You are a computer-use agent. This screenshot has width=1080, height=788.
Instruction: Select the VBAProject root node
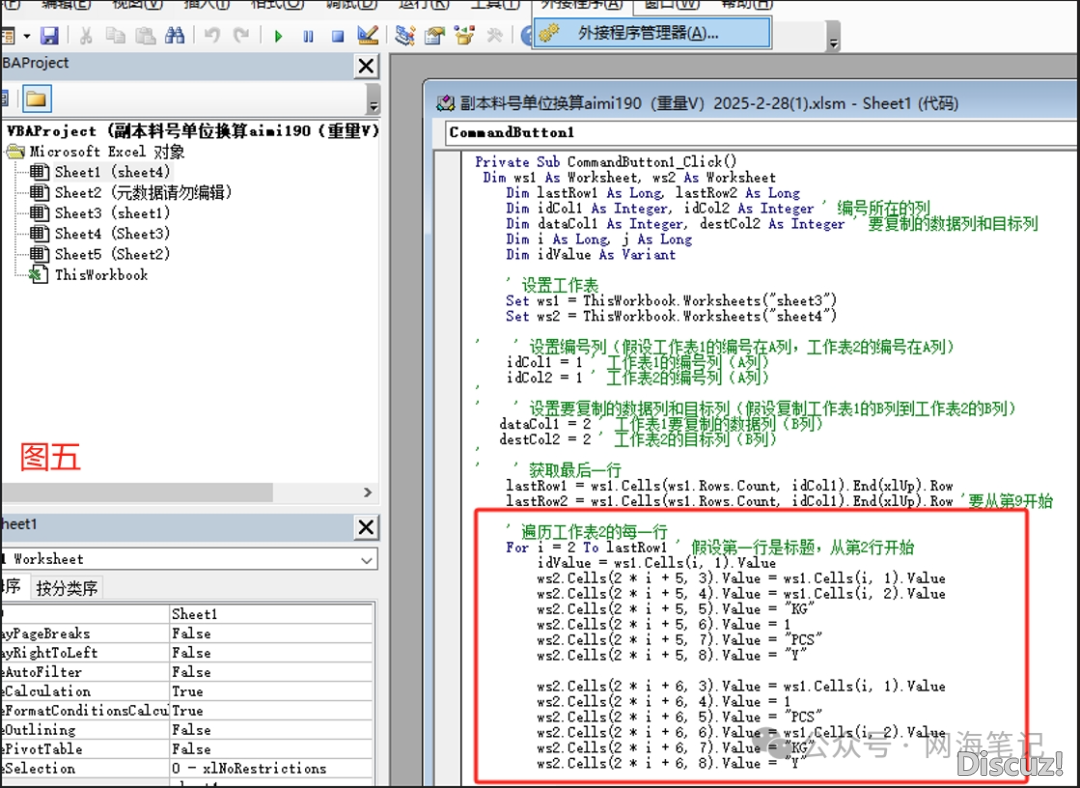(193, 131)
